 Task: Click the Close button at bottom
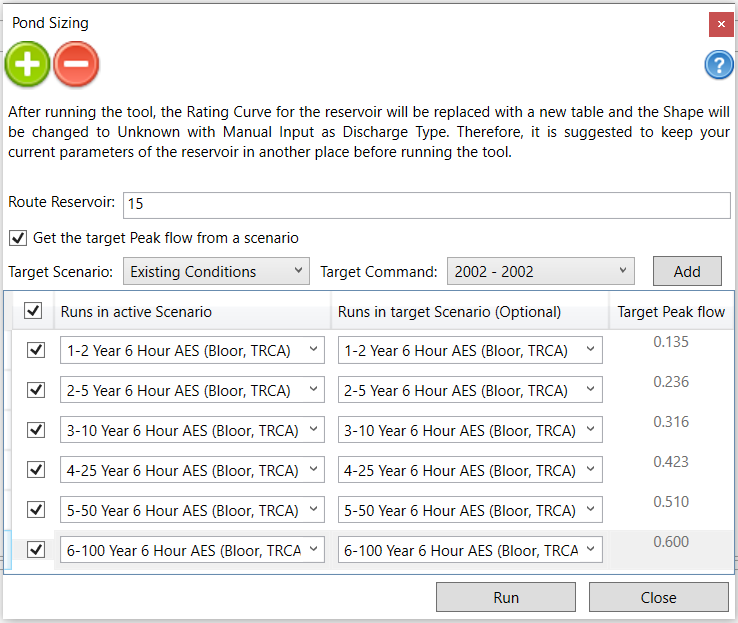658,597
